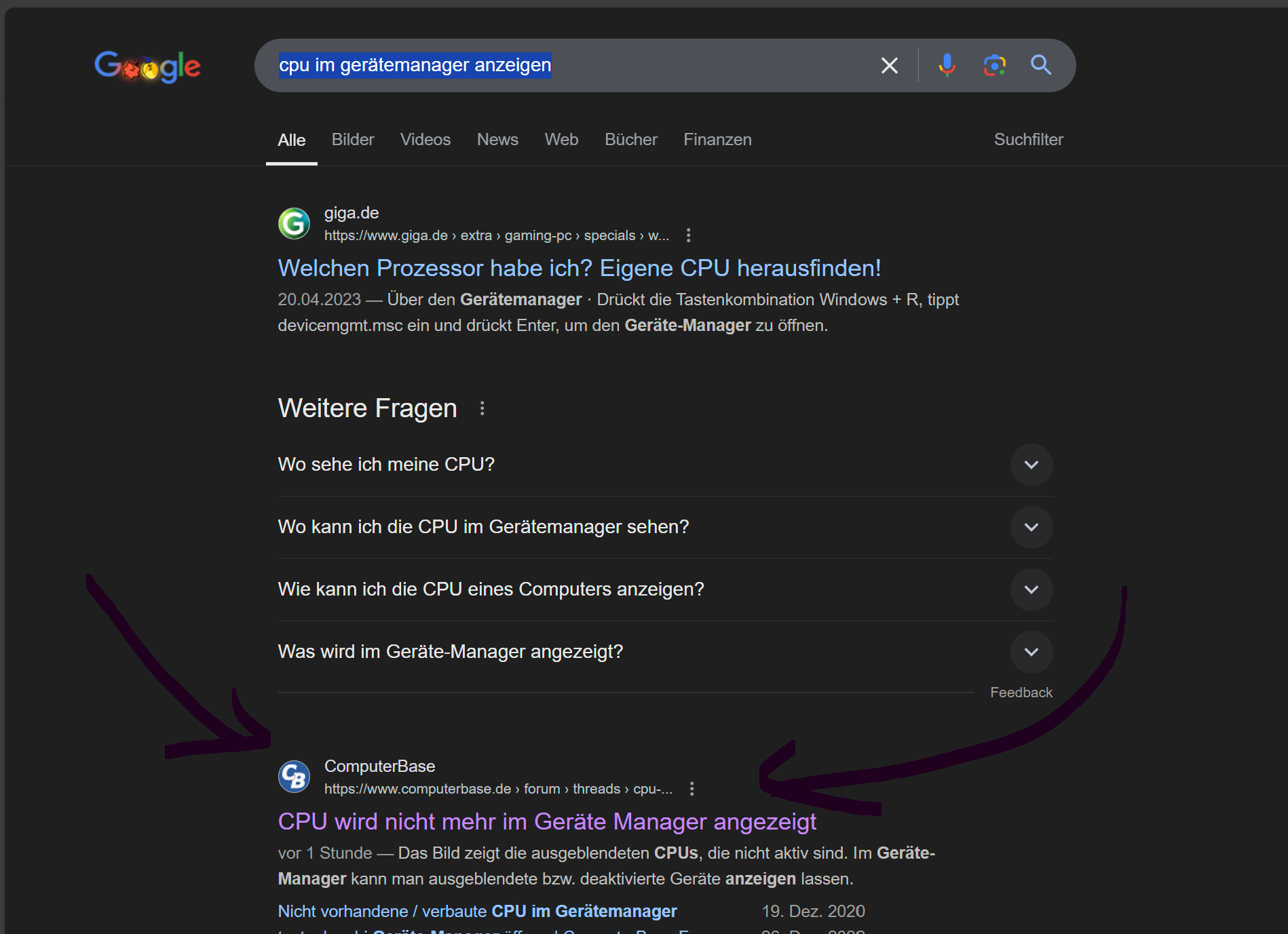Switch to the Bilder tab
1288x934 pixels.
pyautogui.click(x=353, y=139)
